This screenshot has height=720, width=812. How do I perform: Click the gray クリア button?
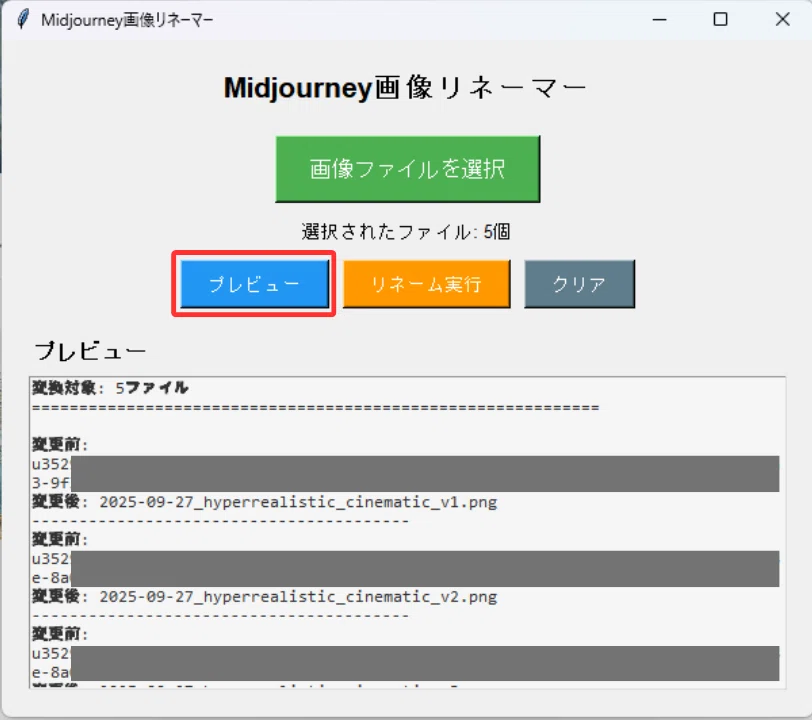(579, 284)
